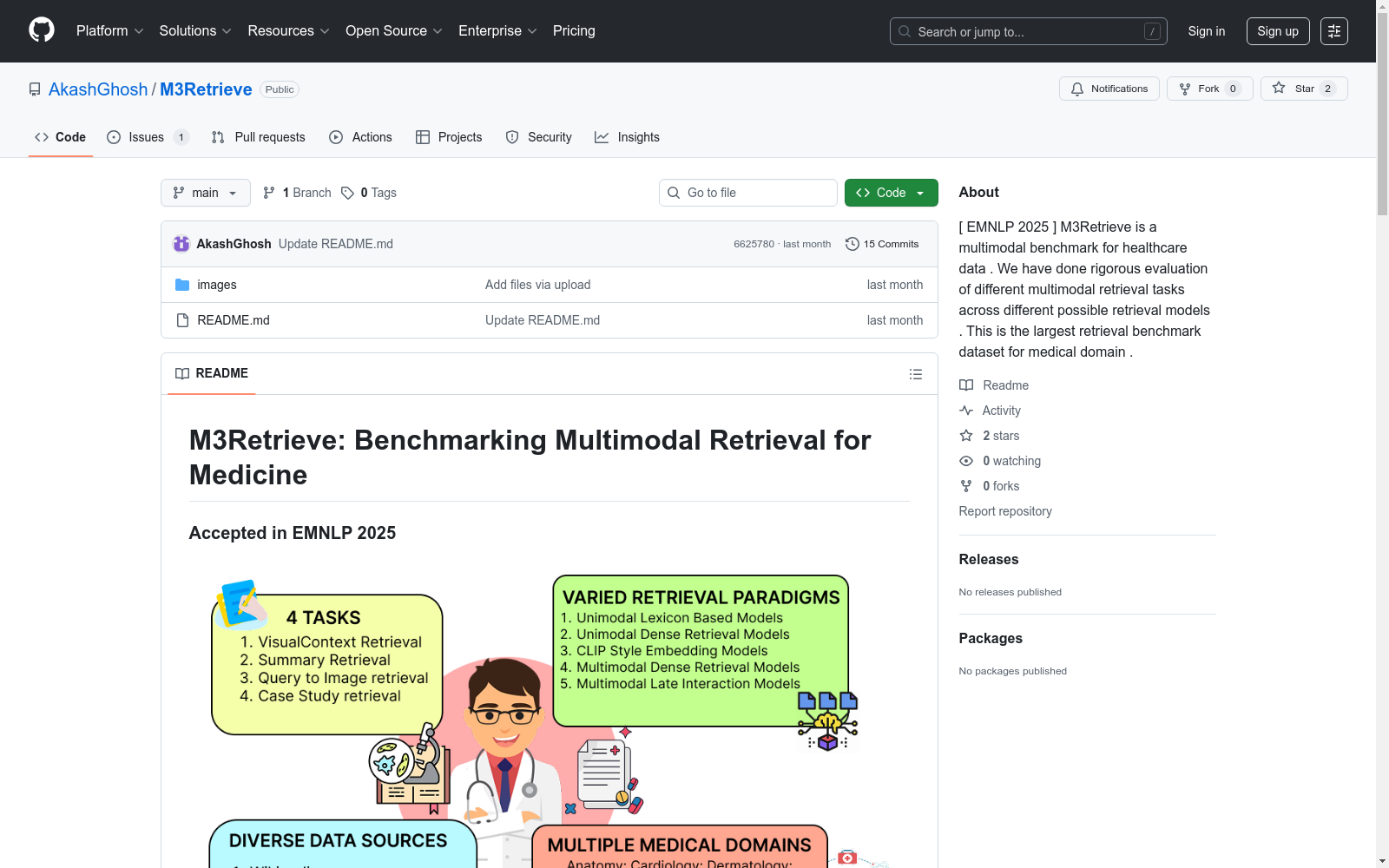Screen dimensions: 1389x868
Task: View the 1 Branch link
Action: click(298, 193)
